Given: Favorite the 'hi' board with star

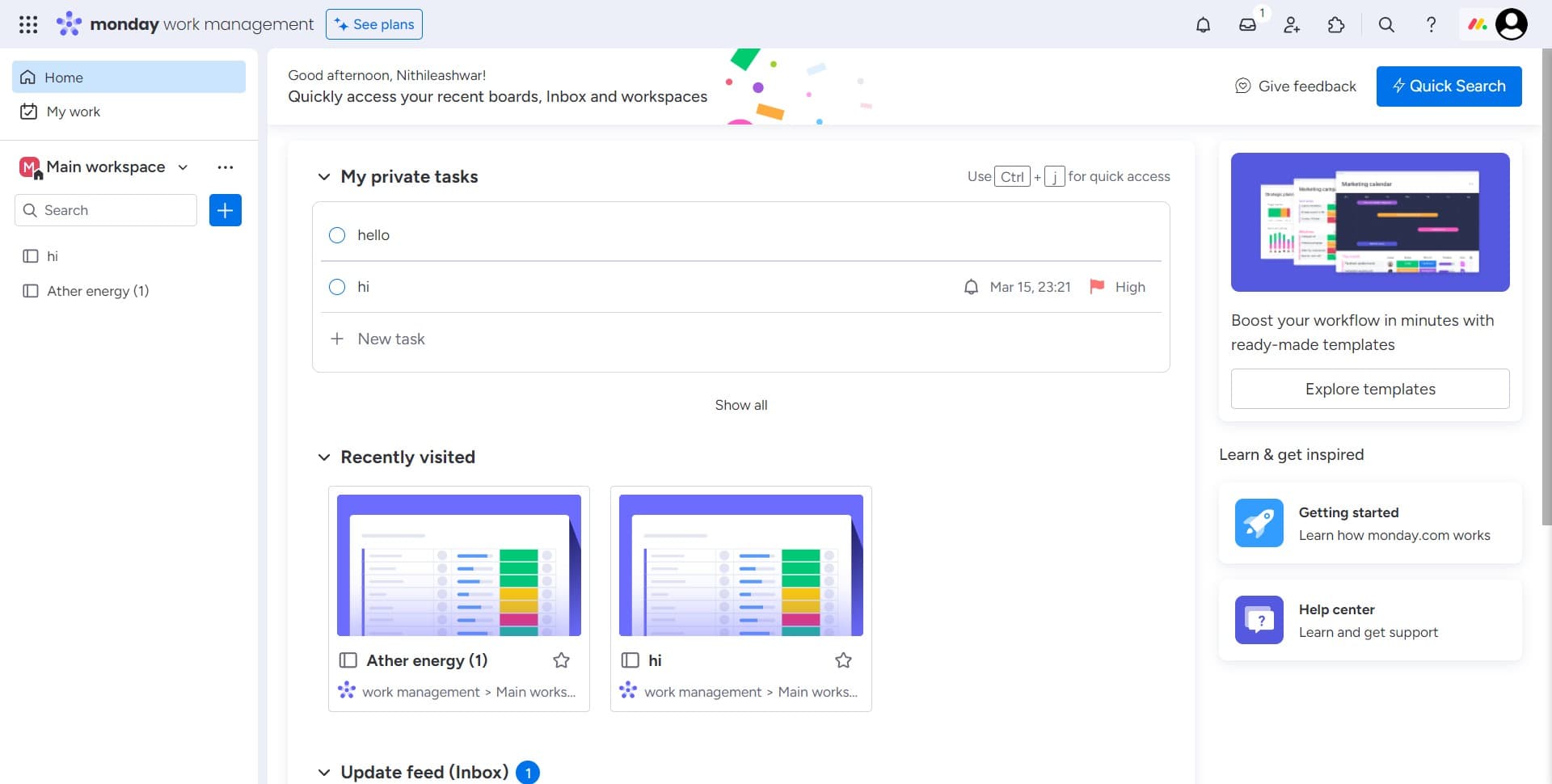Looking at the screenshot, I should 843,660.
